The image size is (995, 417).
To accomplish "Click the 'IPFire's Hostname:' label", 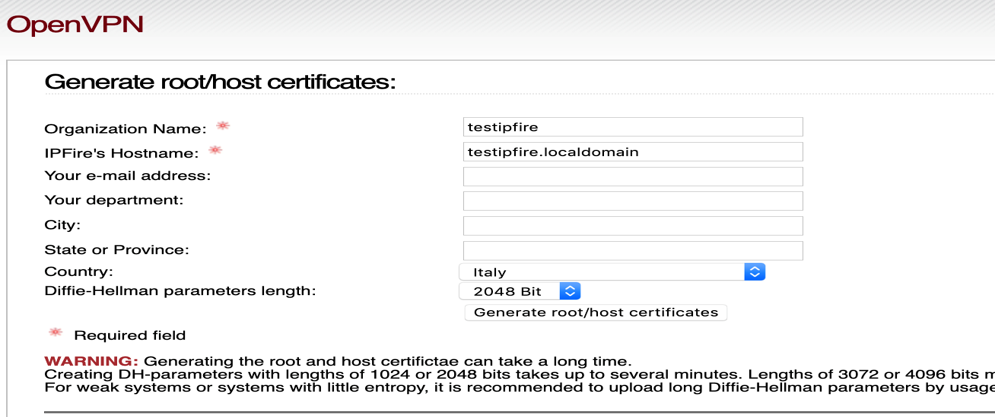I will click(x=122, y=153).
